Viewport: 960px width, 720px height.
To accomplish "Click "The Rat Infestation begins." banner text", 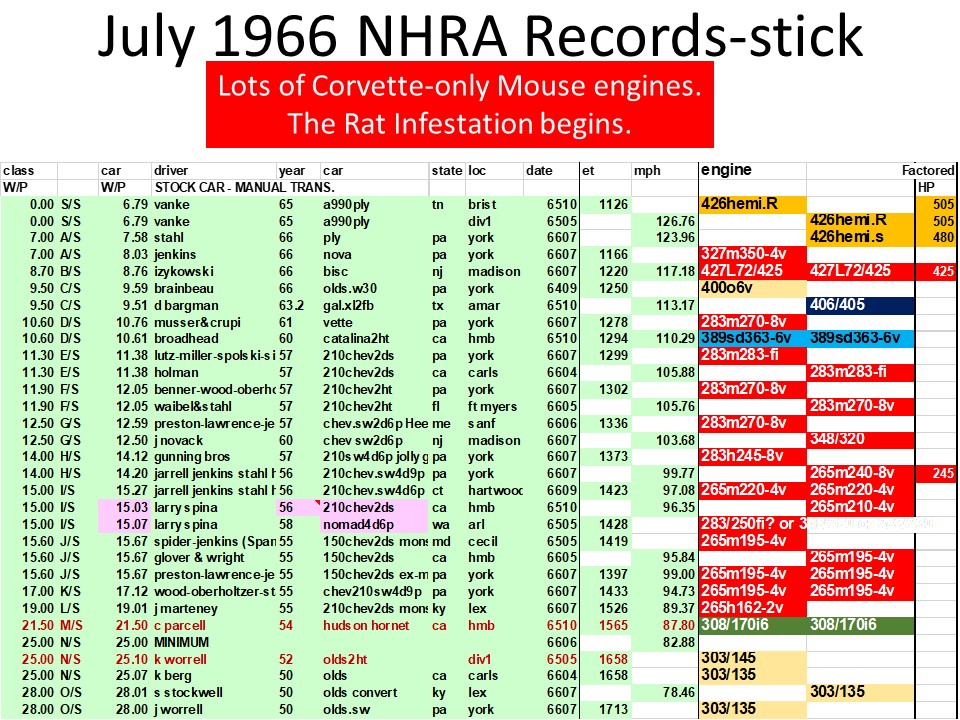I will click(459, 124).
